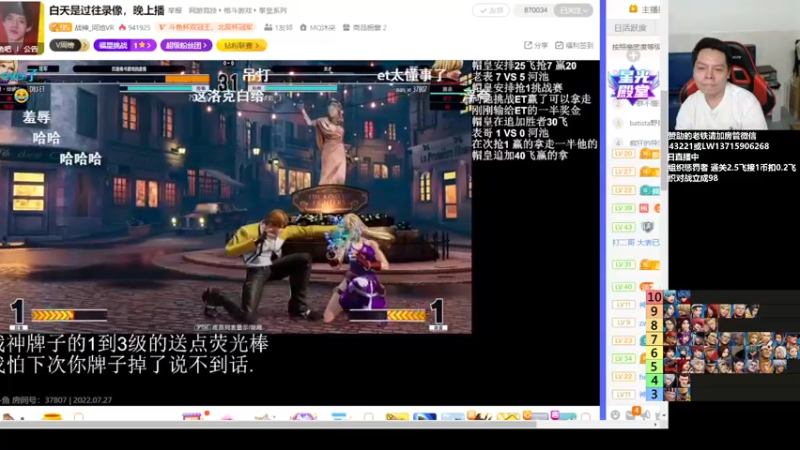The height and width of the screenshot is (450, 800).
Task: Open the 格斗游戏 category link
Action: pyautogui.click(x=238, y=10)
